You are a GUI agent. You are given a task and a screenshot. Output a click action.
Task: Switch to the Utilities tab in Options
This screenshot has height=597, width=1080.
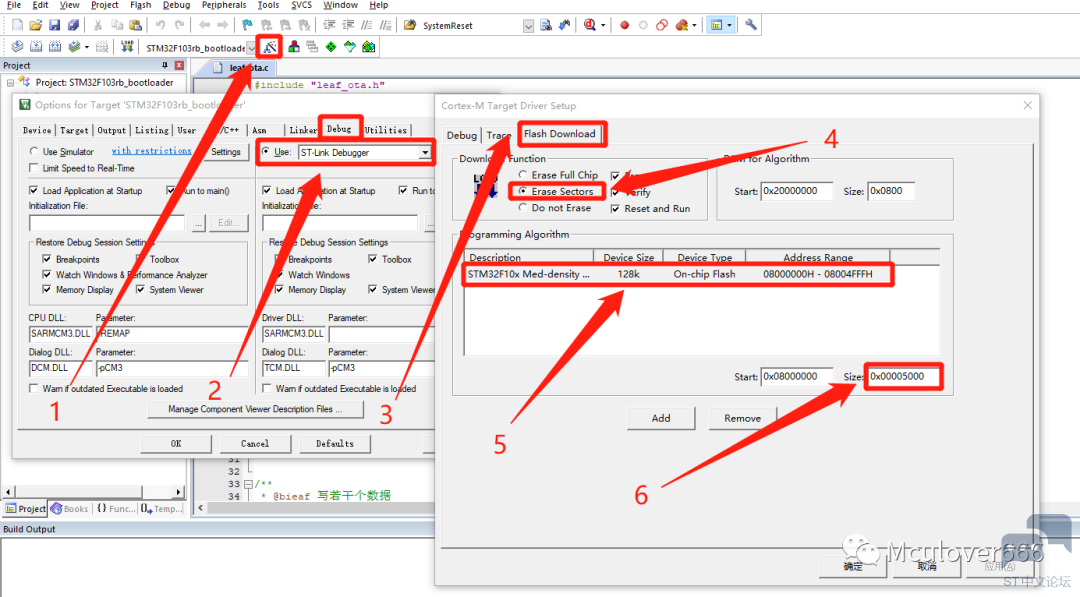point(386,130)
